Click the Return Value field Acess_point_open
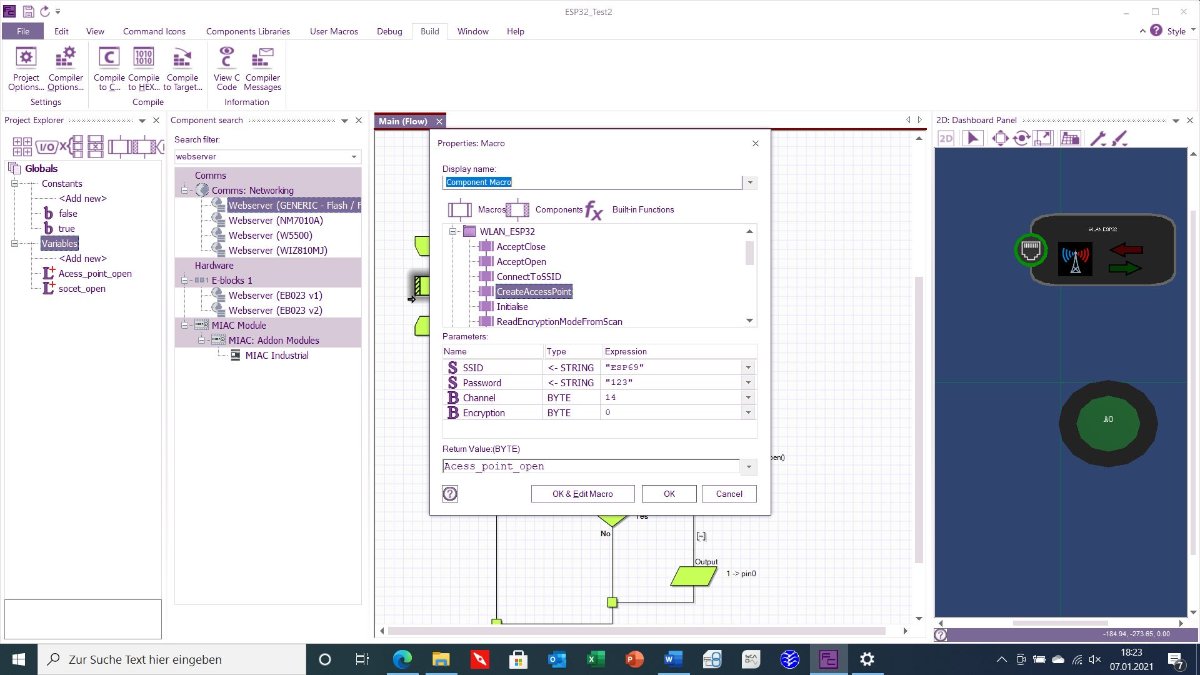1200x675 pixels. click(592, 466)
